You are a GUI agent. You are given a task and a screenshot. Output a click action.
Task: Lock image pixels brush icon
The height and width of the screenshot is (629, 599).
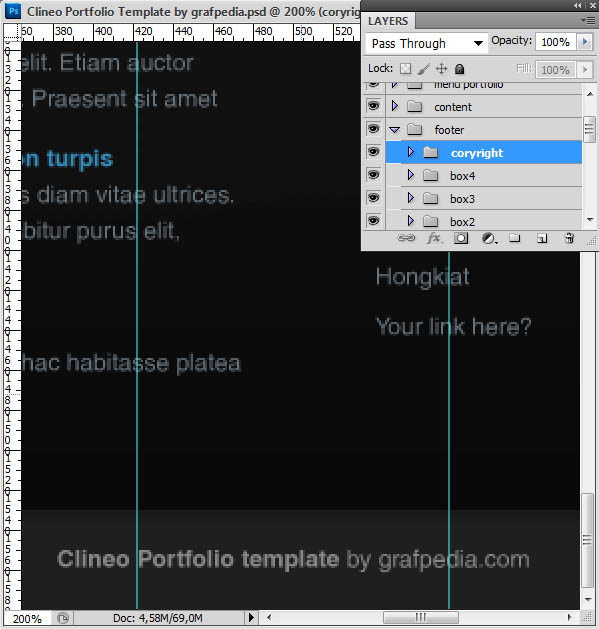423,69
